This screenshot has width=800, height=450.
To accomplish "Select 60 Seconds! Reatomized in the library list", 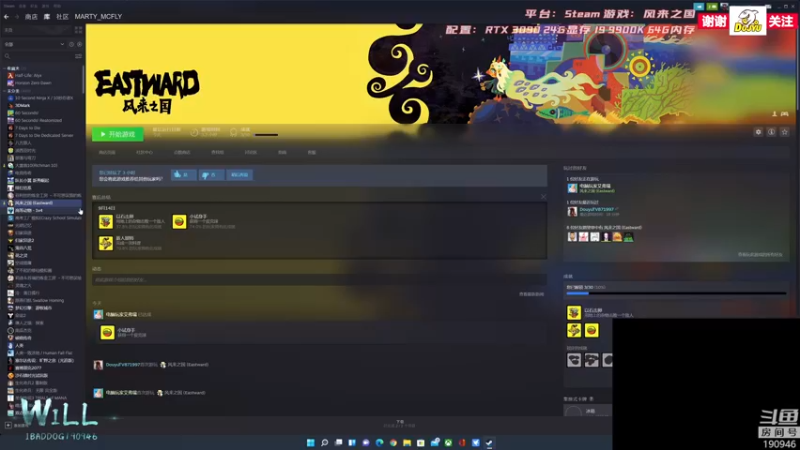I will click(x=34, y=120).
